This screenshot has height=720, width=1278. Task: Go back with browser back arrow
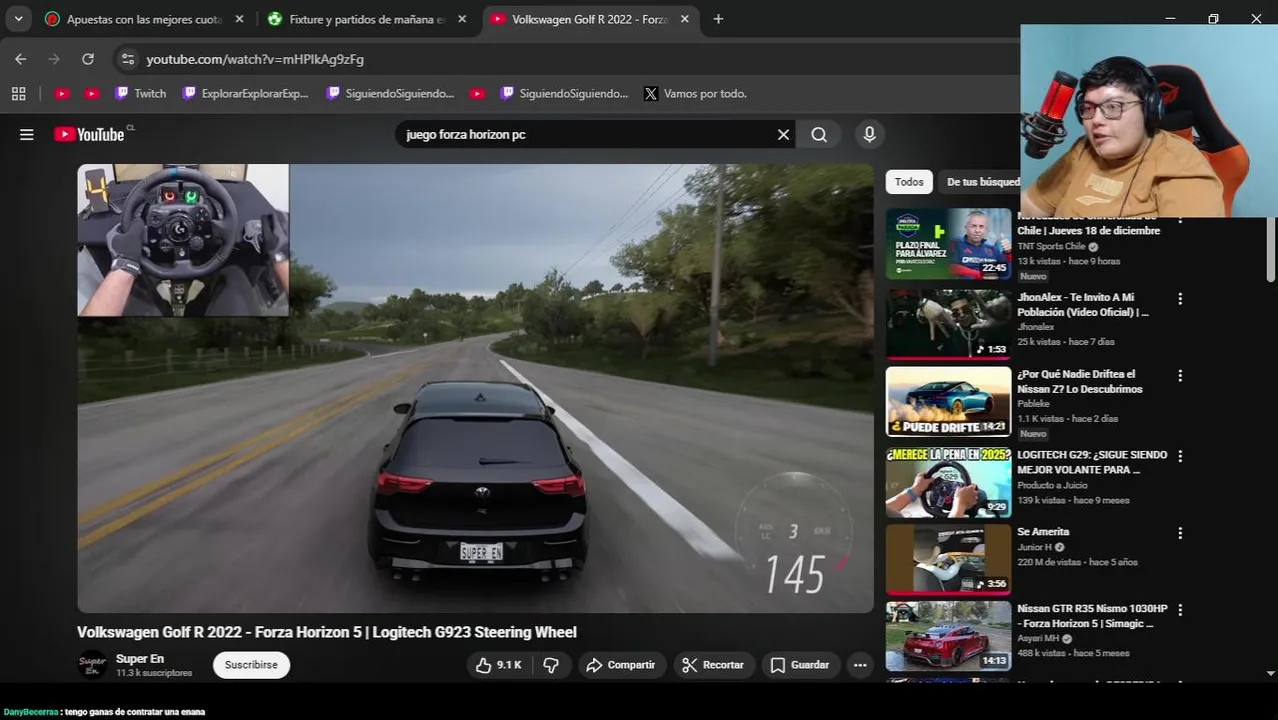[x=21, y=59]
